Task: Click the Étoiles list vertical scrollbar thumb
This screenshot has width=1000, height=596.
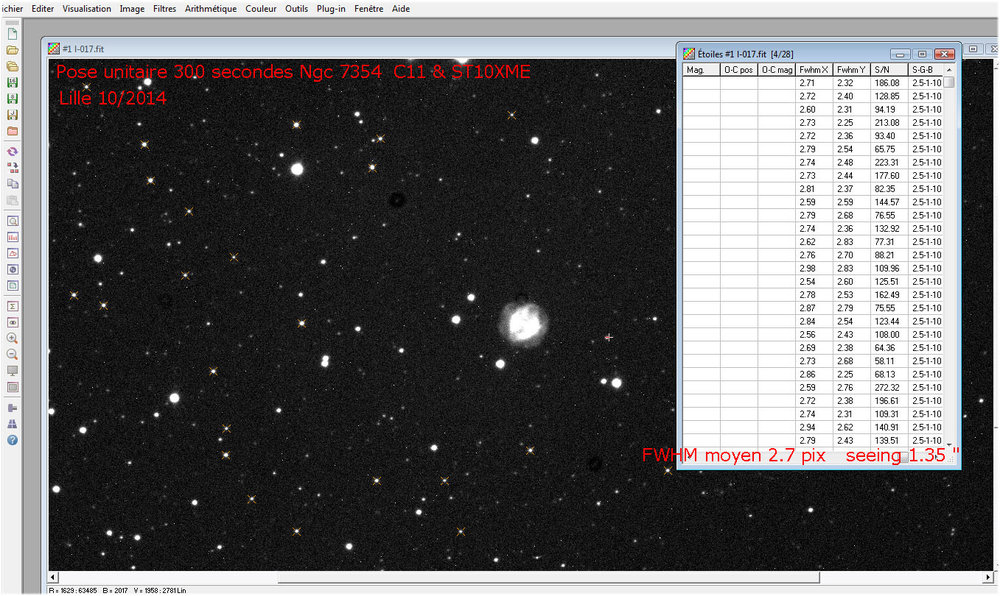Action: (949, 82)
